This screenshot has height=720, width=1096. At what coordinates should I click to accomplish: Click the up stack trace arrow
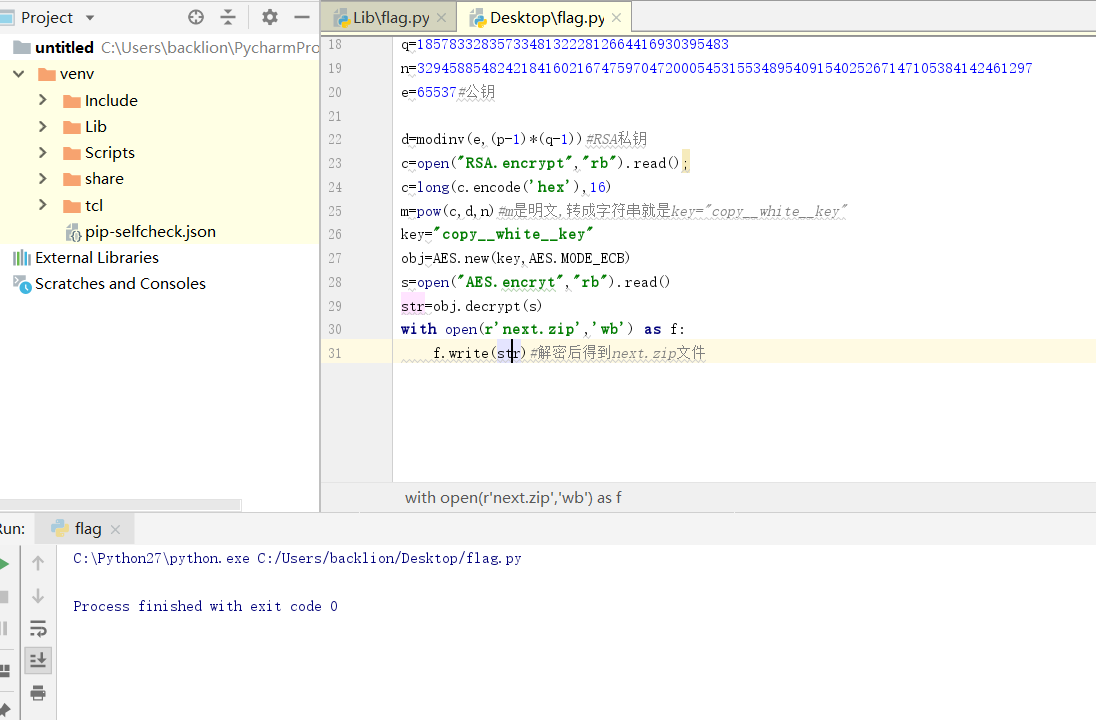(38, 563)
